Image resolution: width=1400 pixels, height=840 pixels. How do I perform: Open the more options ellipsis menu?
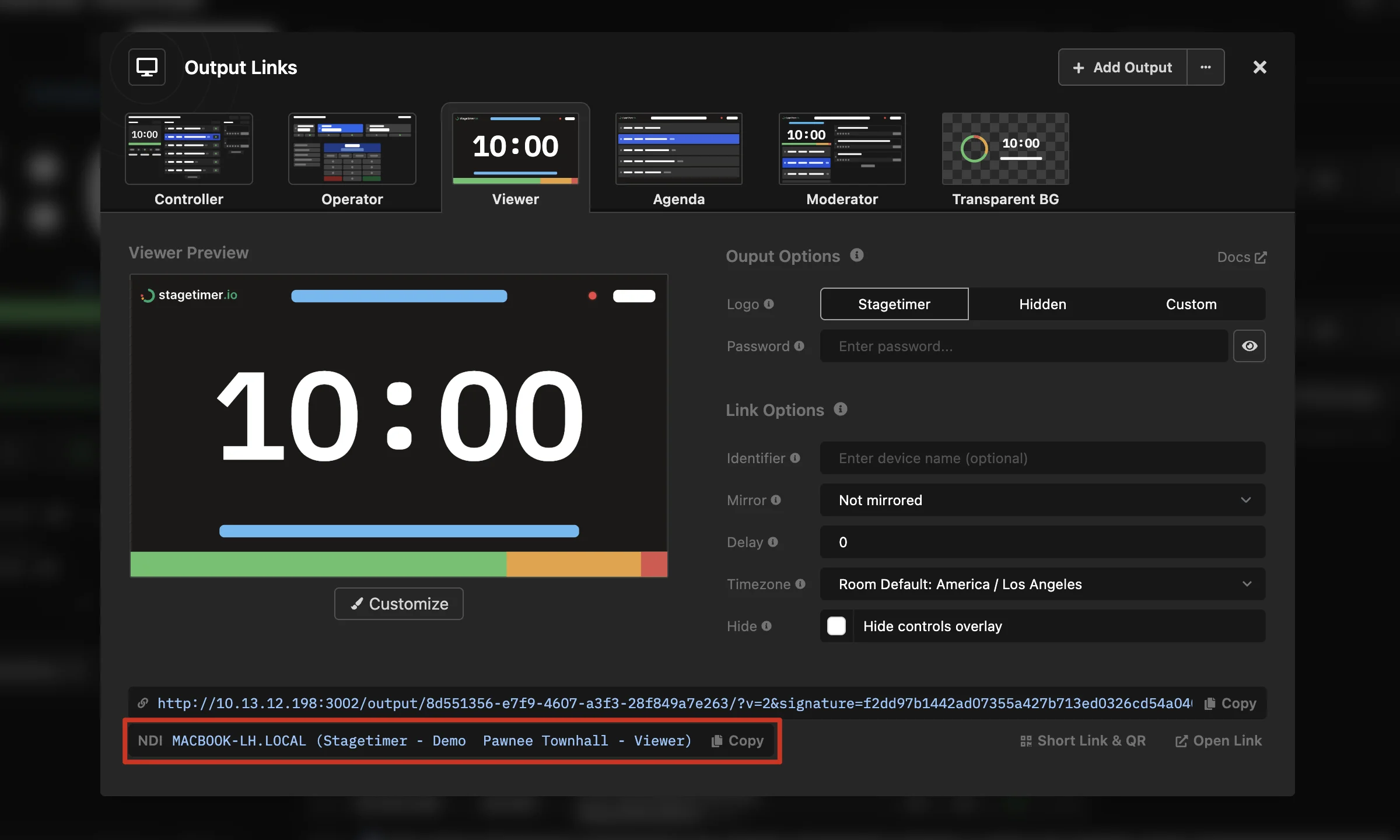1206,66
